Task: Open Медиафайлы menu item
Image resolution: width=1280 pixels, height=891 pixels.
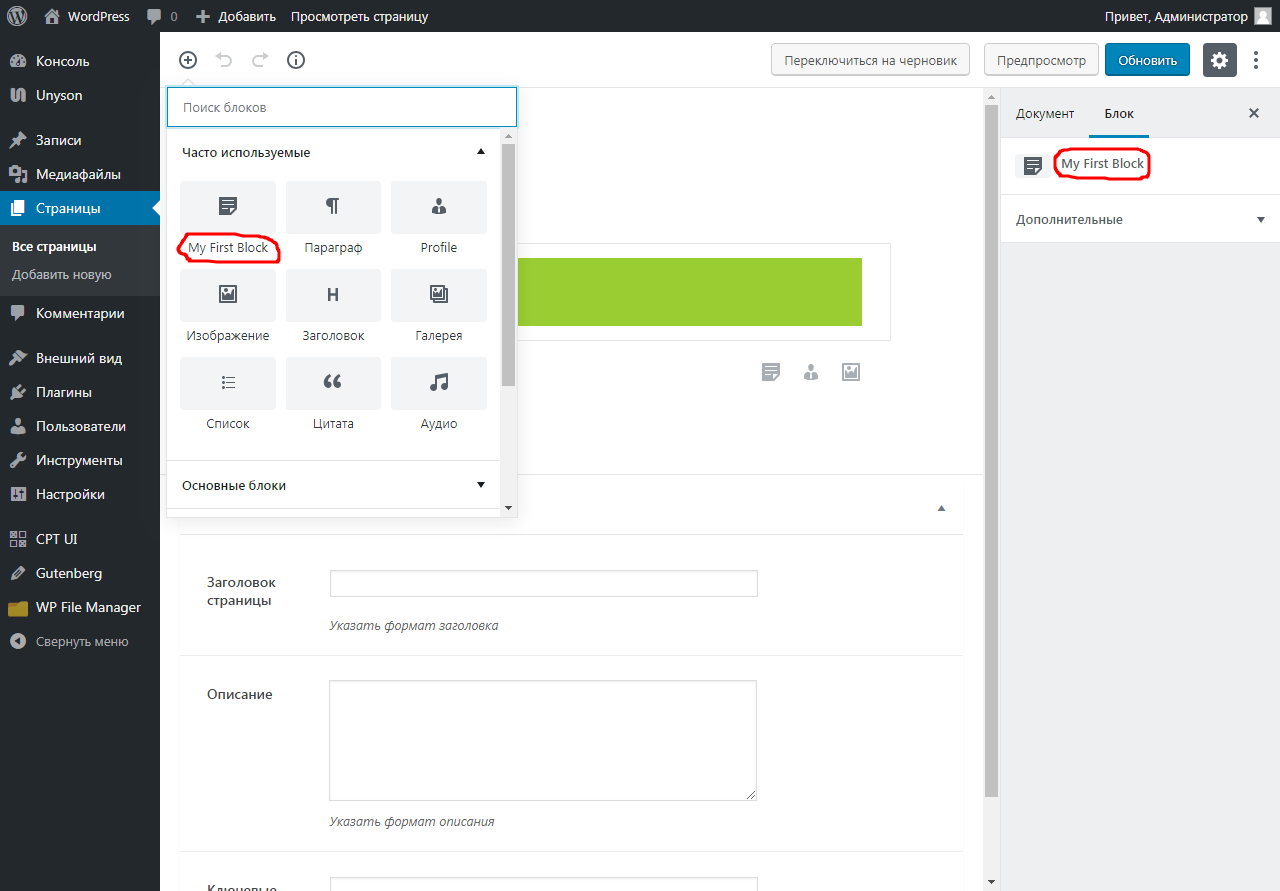Action: coord(80,174)
